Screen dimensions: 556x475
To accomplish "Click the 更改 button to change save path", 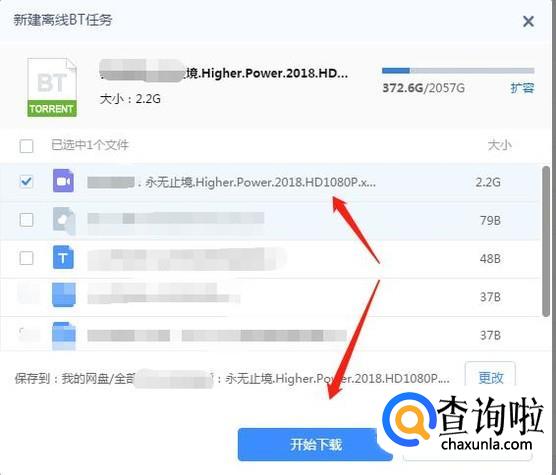I will click(x=490, y=377).
